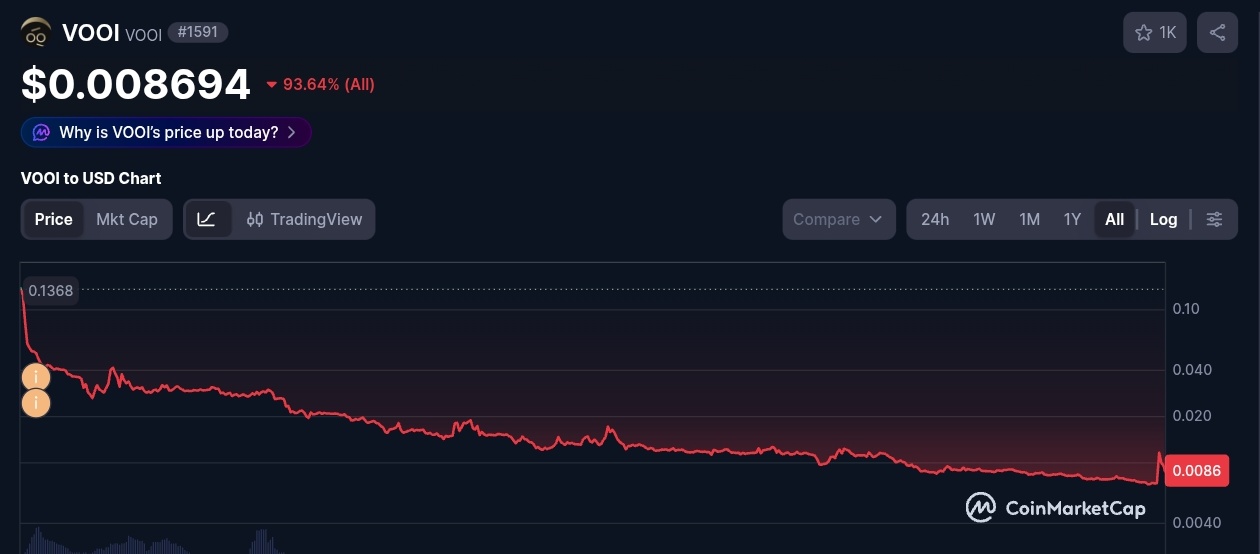Add VOOI to watchlist with star button
The width and height of the screenshot is (1260, 554).
tap(1155, 33)
